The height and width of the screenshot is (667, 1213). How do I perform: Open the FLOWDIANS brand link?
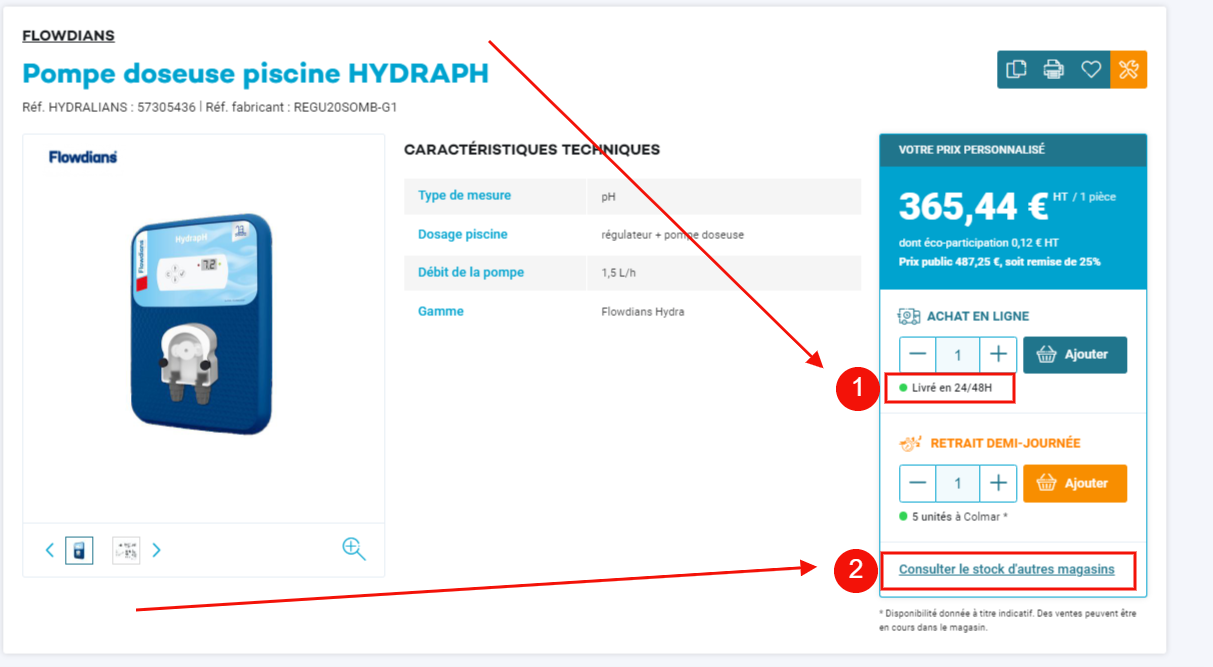coord(68,36)
